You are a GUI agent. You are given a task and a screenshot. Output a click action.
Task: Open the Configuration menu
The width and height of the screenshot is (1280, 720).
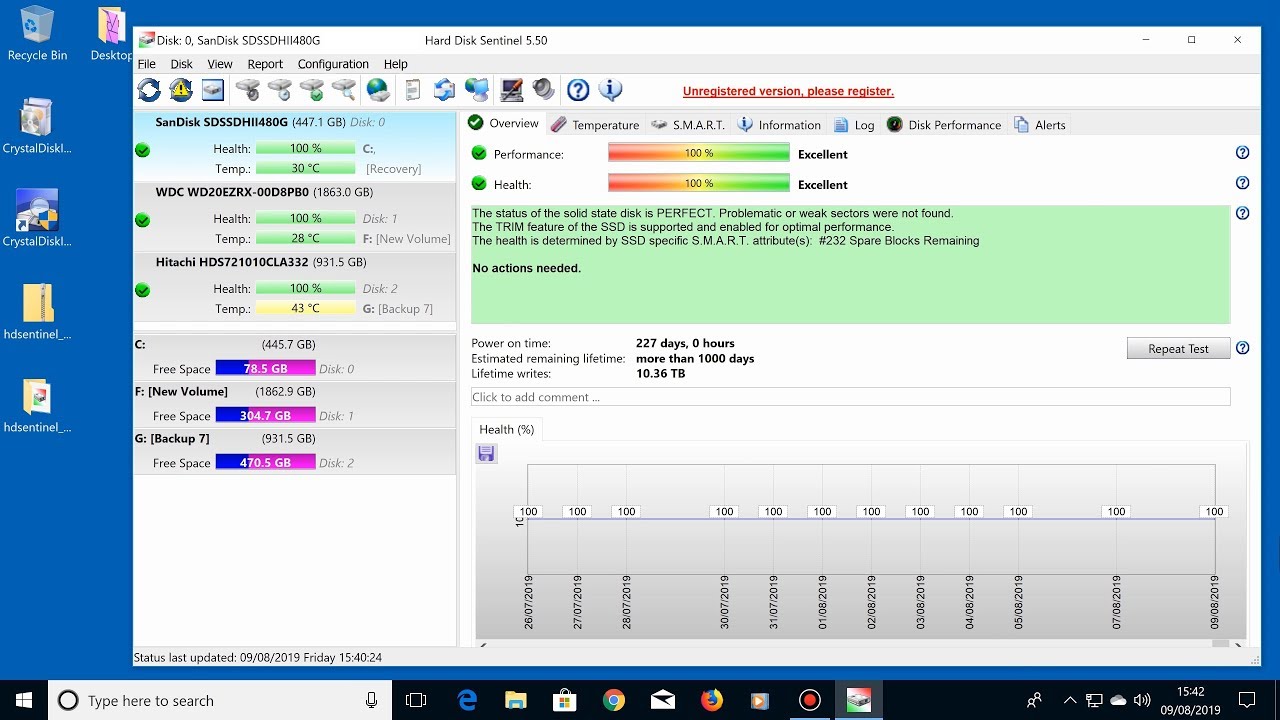(333, 63)
